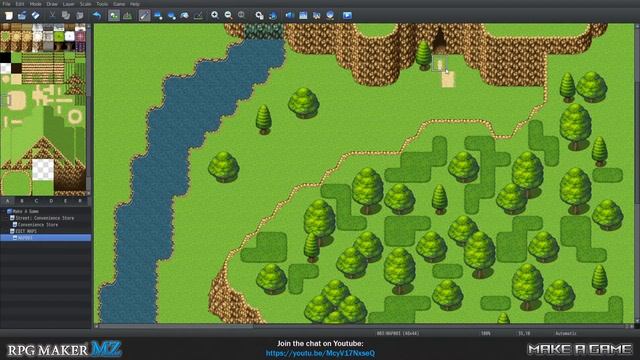The width and height of the screenshot is (640, 360).
Task: Pick the circular path tile in palette
Action: pos(75,117)
